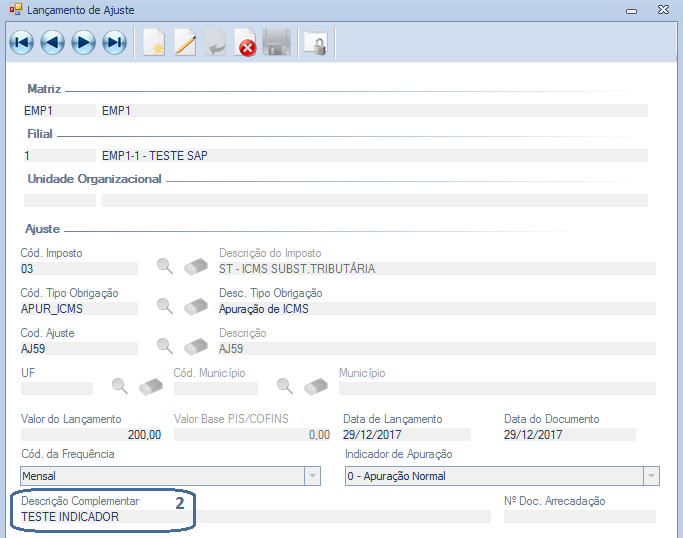683x538 pixels.
Task: Go to the first record
Action: (21, 43)
